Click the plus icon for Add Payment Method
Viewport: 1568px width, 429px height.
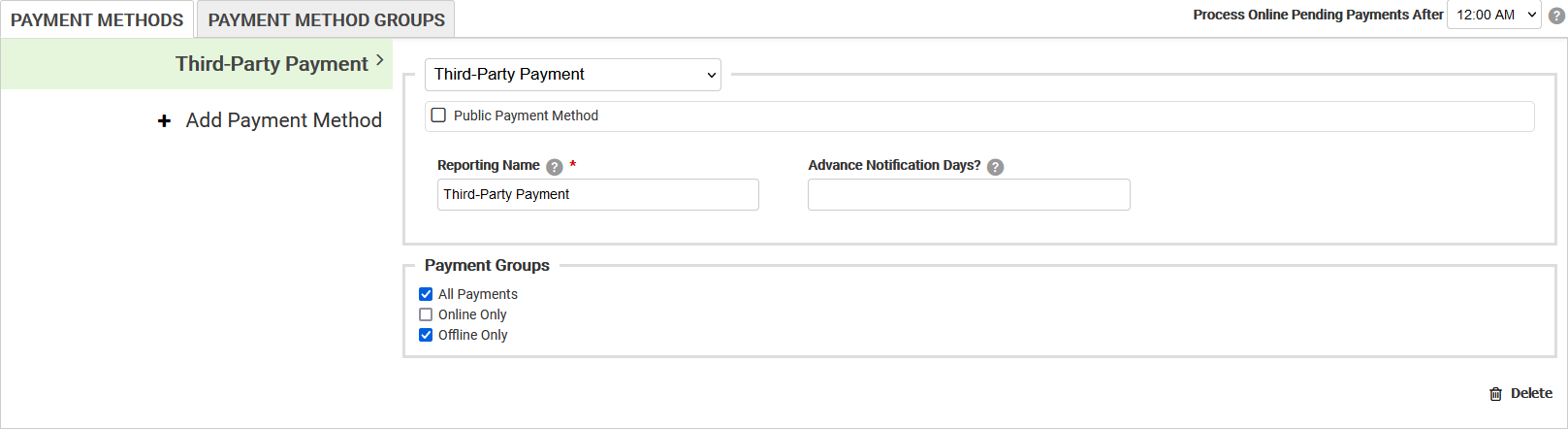pos(165,120)
